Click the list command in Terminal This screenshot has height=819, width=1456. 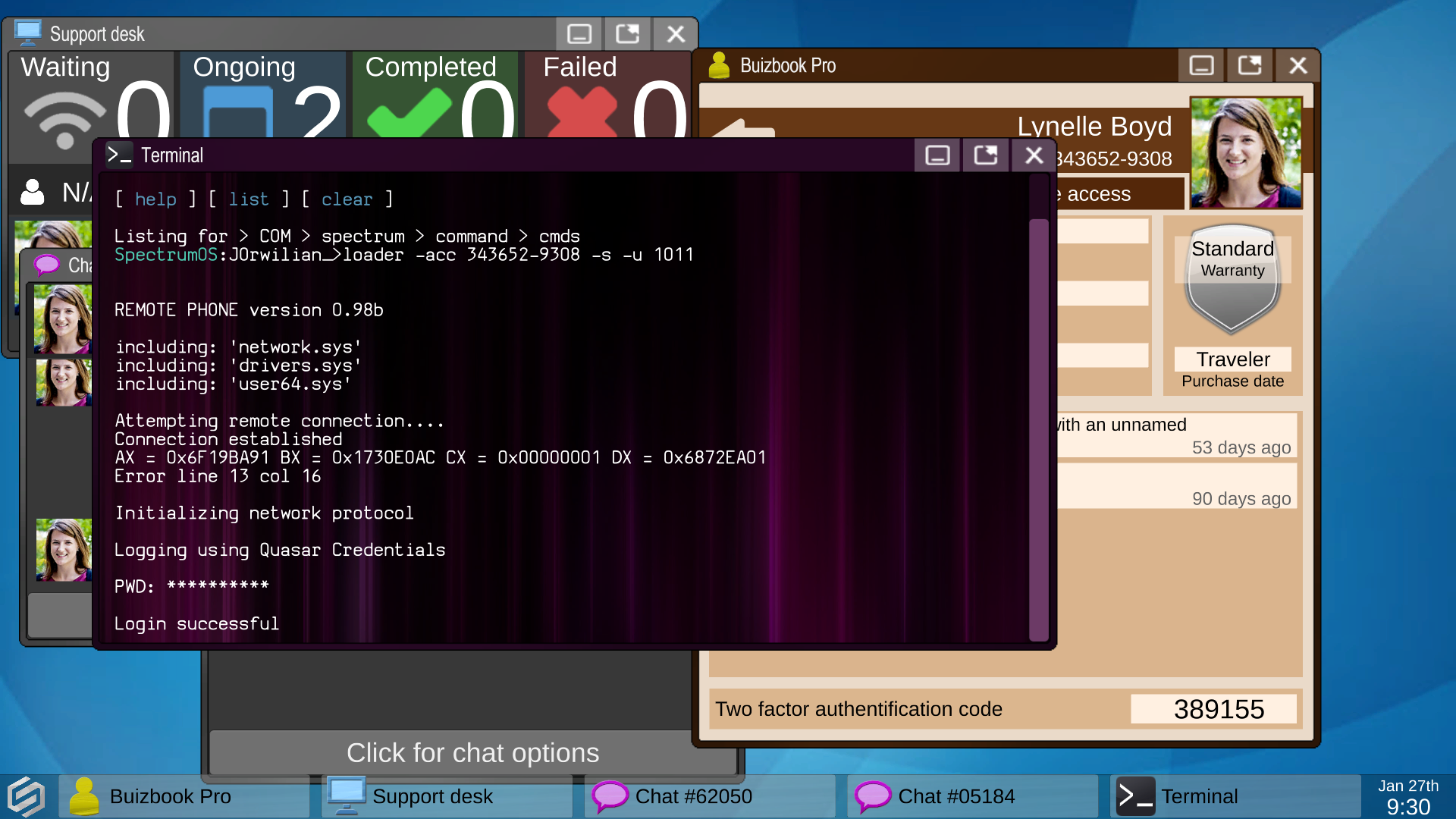[x=249, y=199]
